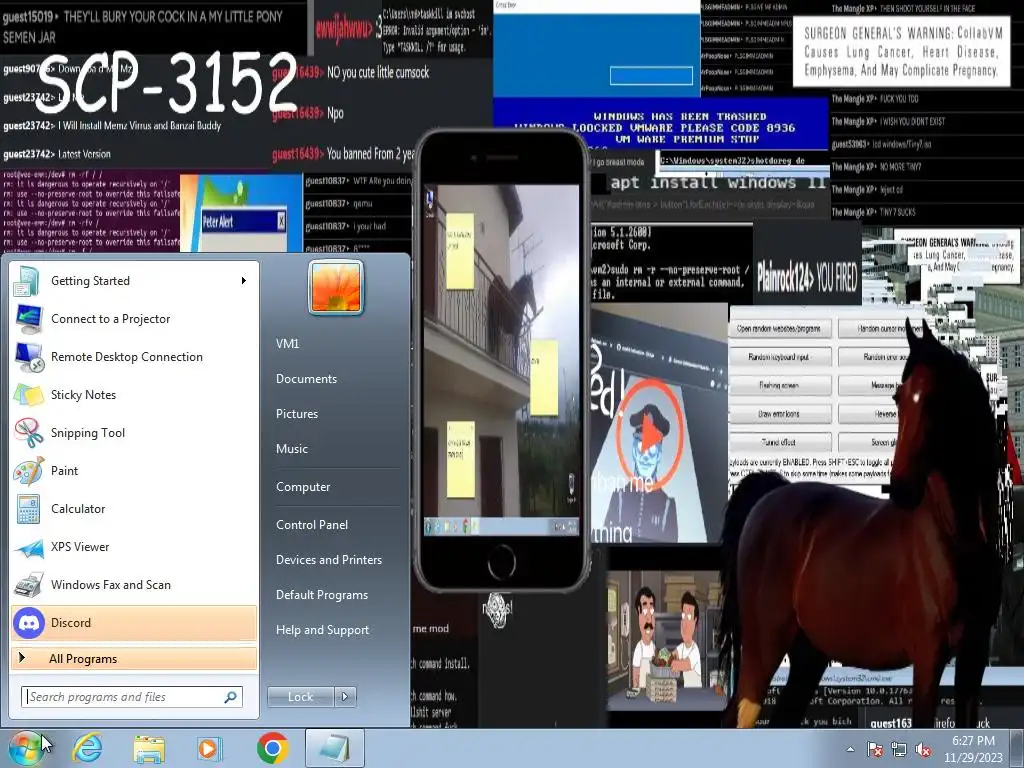The image size is (1024, 768).
Task: Click the Action Center flag icon
Action: (874, 750)
